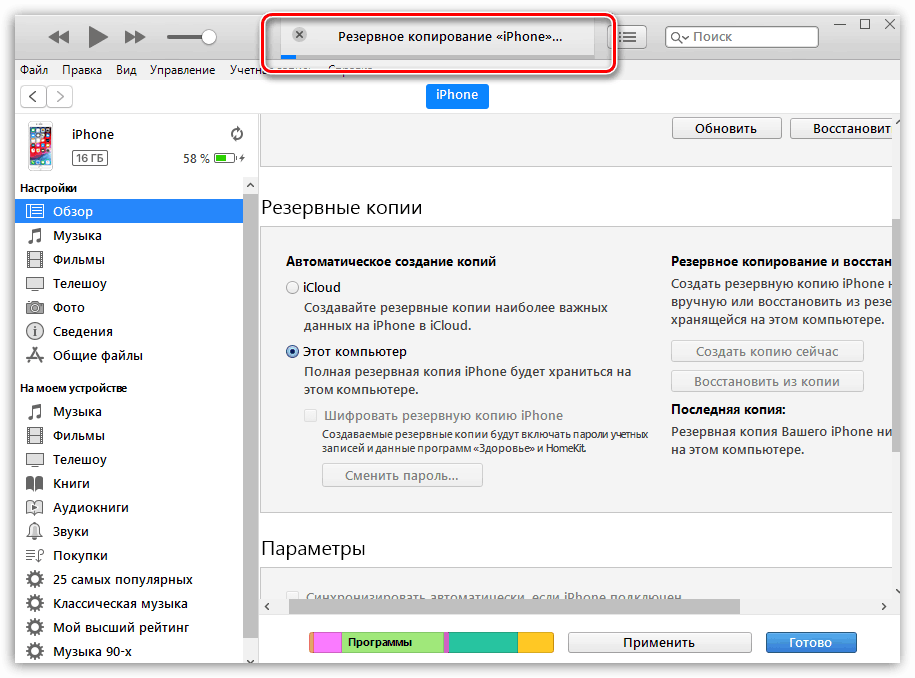Click the sync spinner icon beside iPhone

[236, 134]
